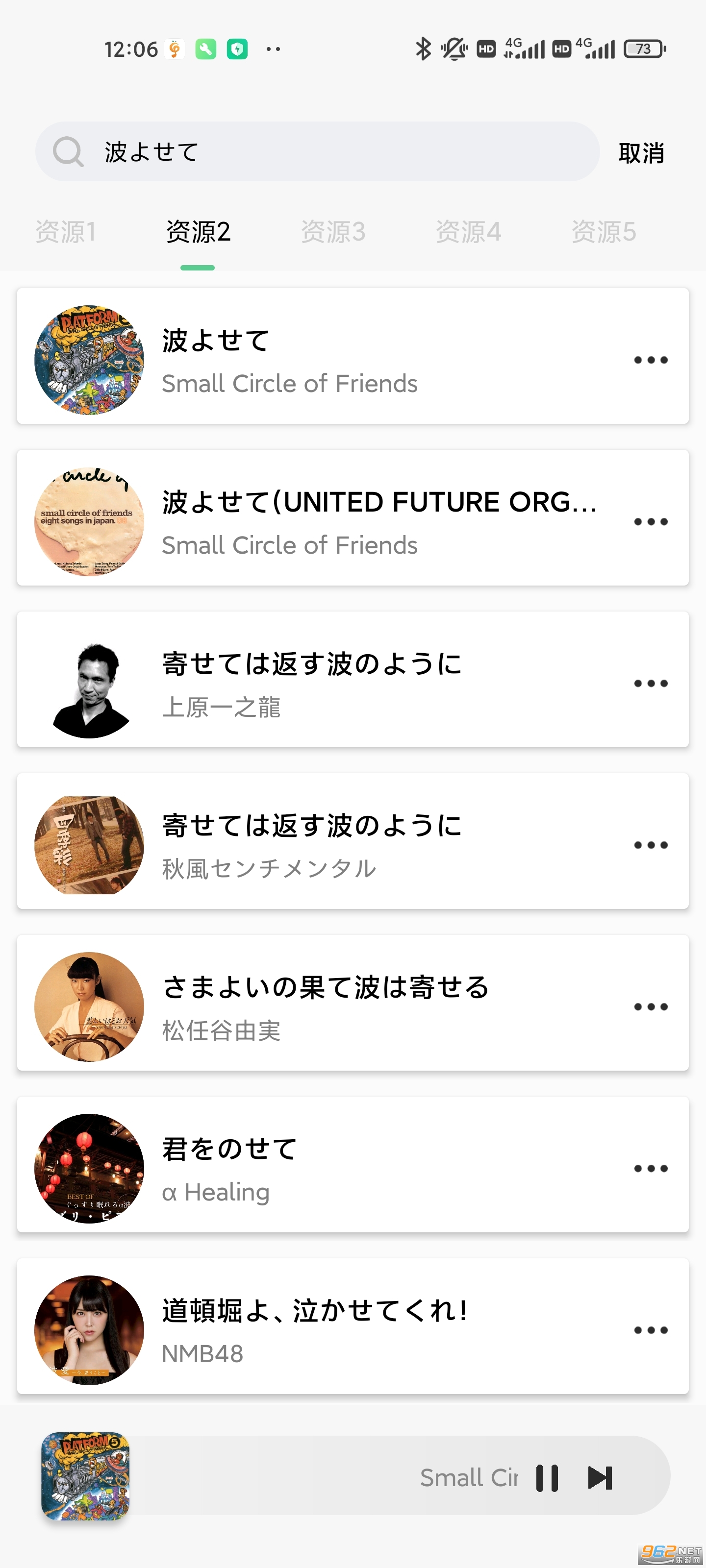
Task: Open more options for 秋風センチメンタル song
Action: 651,845
